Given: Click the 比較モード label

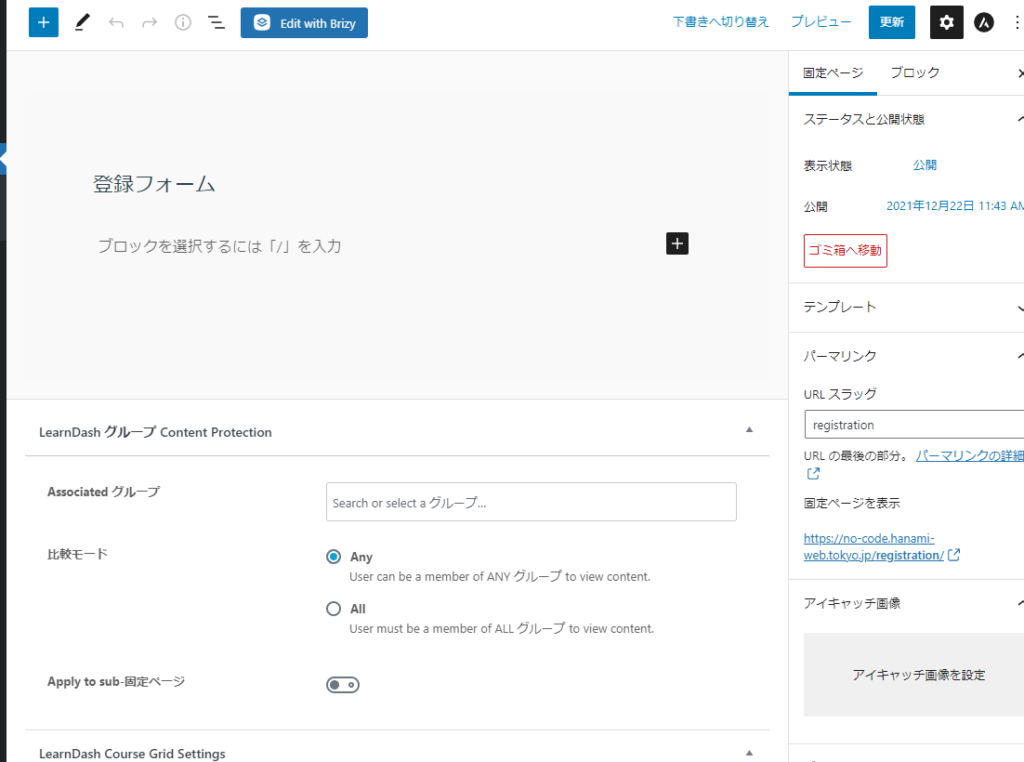Looking at the screenshot, I should [77, 554].
